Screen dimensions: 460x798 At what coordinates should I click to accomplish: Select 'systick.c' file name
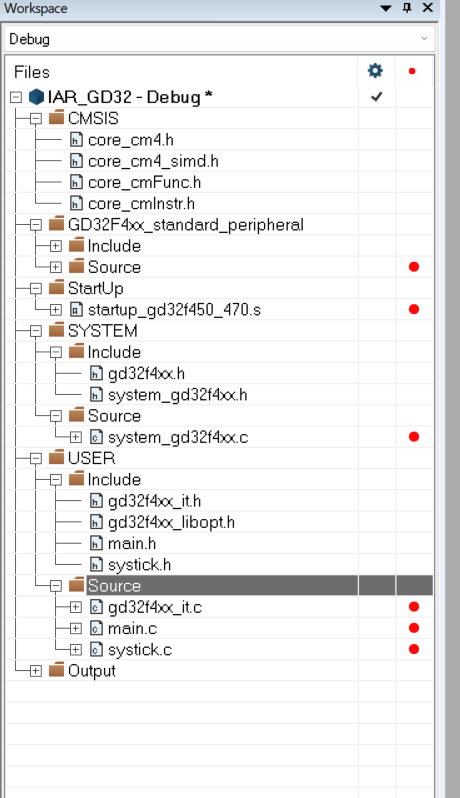click(140, 650)
